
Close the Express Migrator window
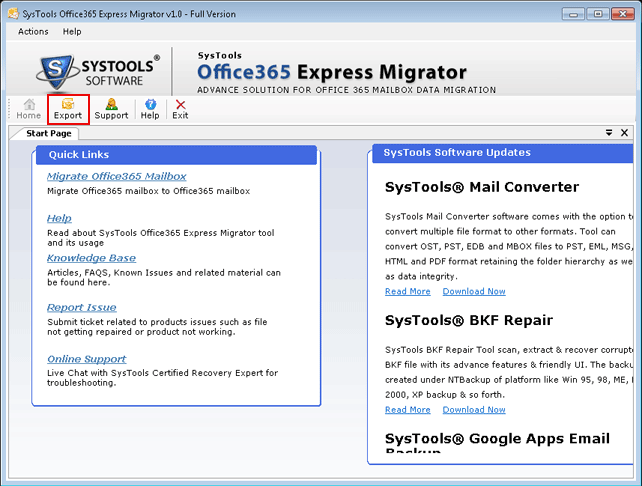[623, 14]
